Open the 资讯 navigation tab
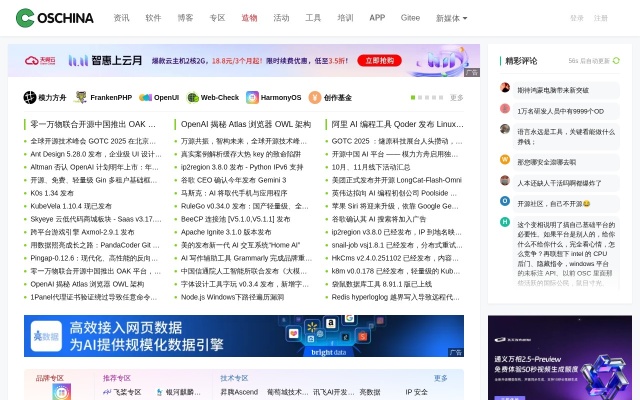 tap(121, 18)
